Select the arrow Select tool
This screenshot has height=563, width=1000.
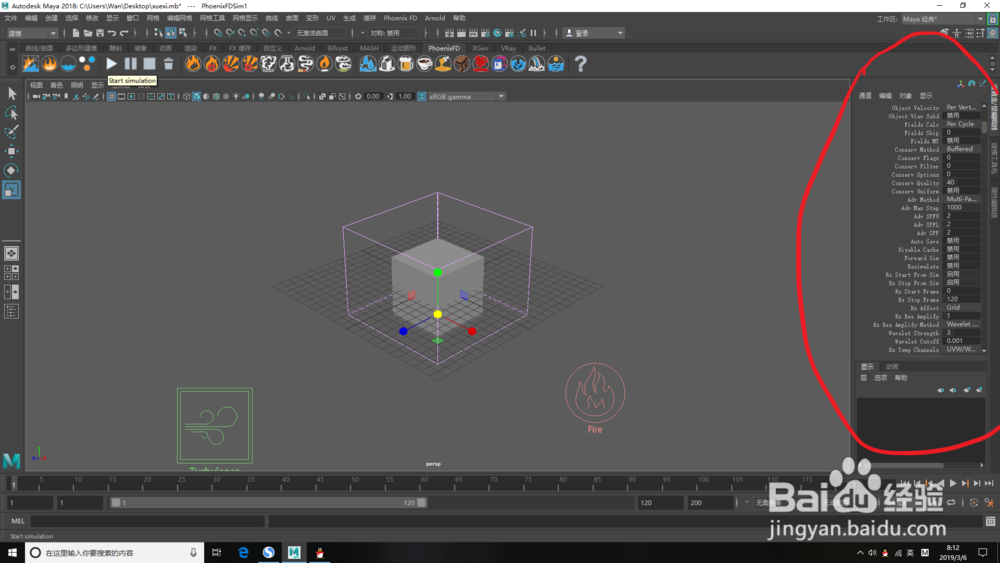[x=11, y=94]
